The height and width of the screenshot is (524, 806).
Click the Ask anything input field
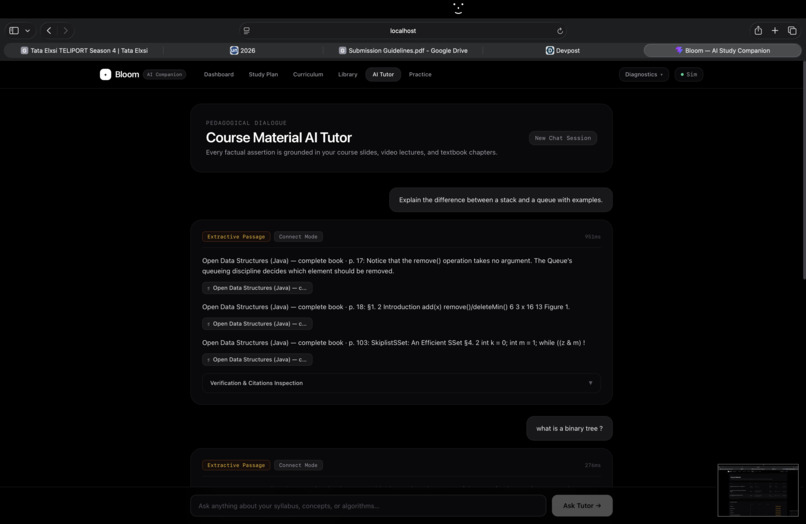click(368, 506)
